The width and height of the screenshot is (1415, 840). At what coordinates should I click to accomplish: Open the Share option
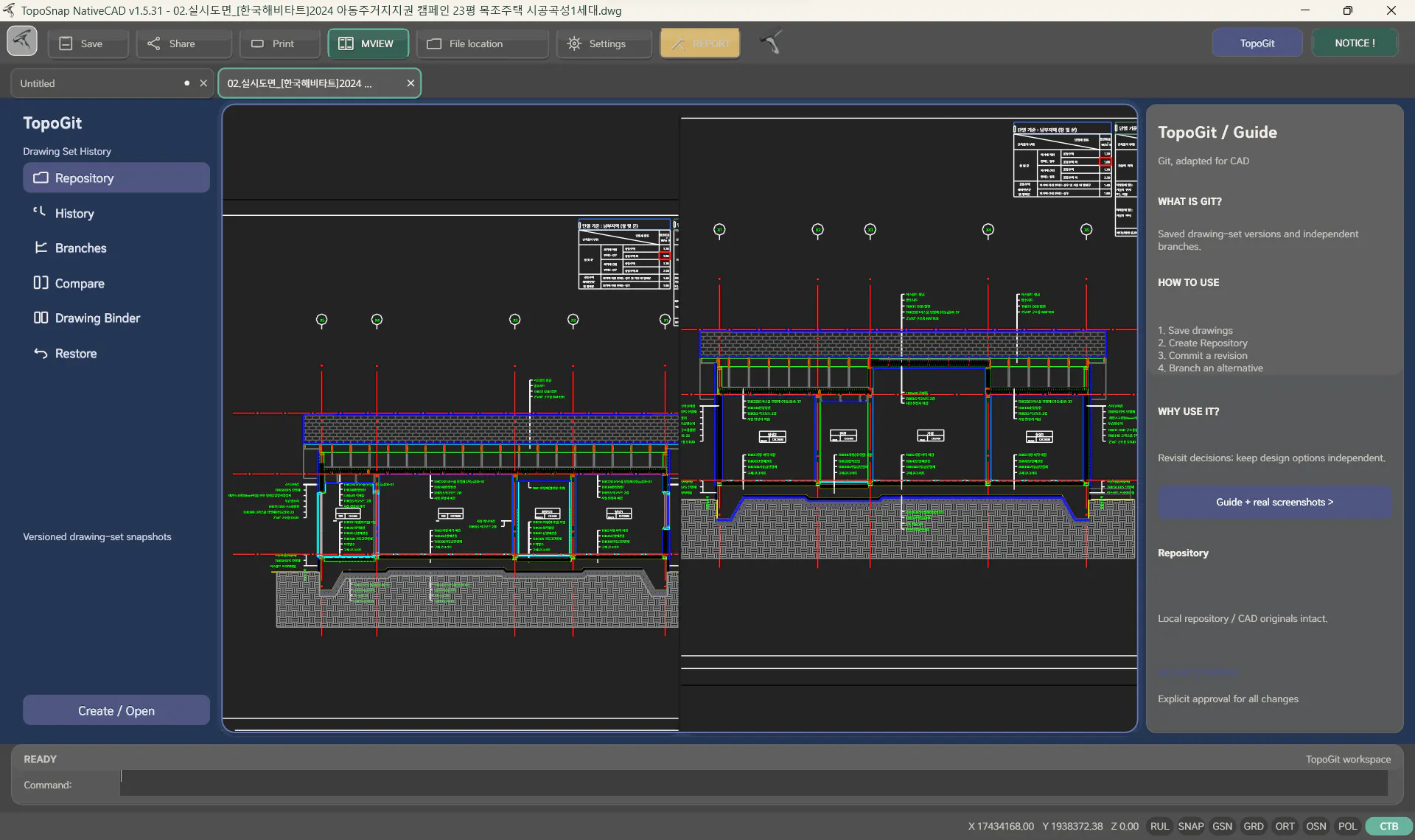click(184, 43)
